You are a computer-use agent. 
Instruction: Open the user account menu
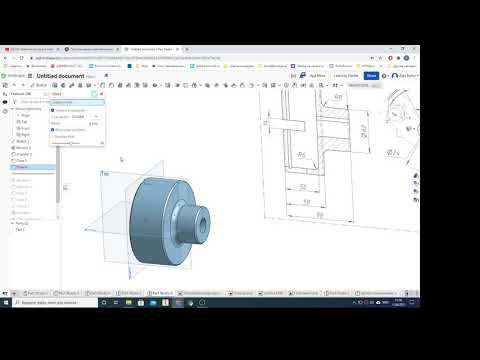pos(404,76)
